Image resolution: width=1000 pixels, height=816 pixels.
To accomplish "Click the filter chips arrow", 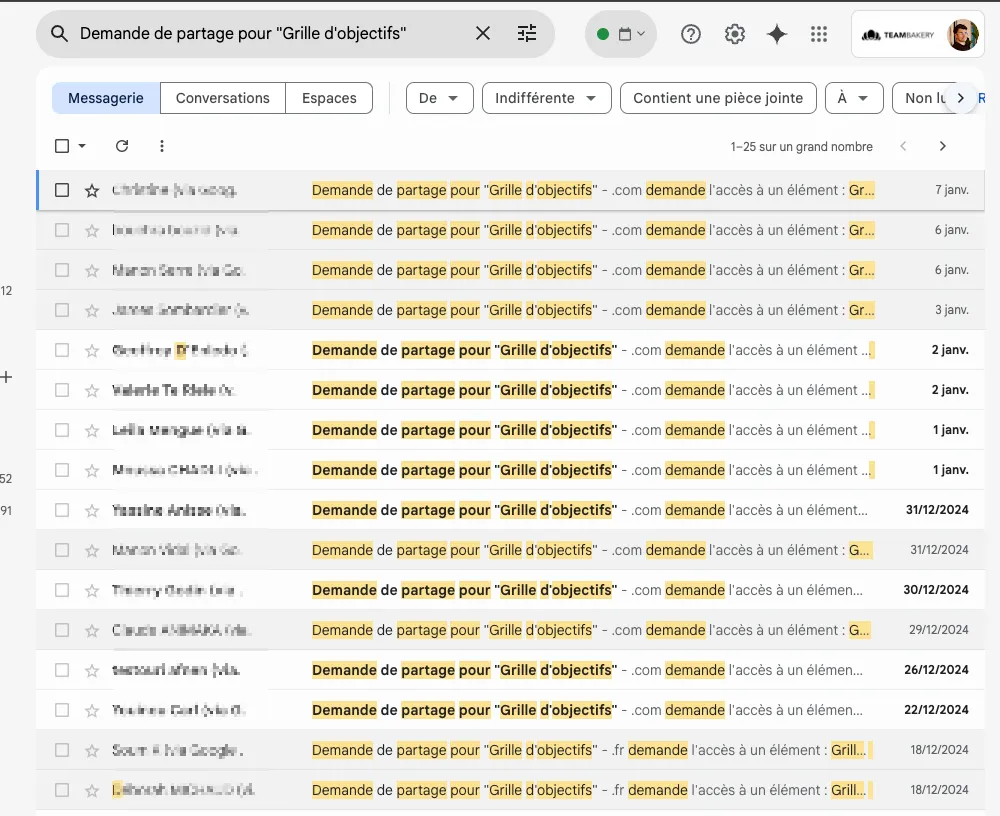I will tap(960, 98).
